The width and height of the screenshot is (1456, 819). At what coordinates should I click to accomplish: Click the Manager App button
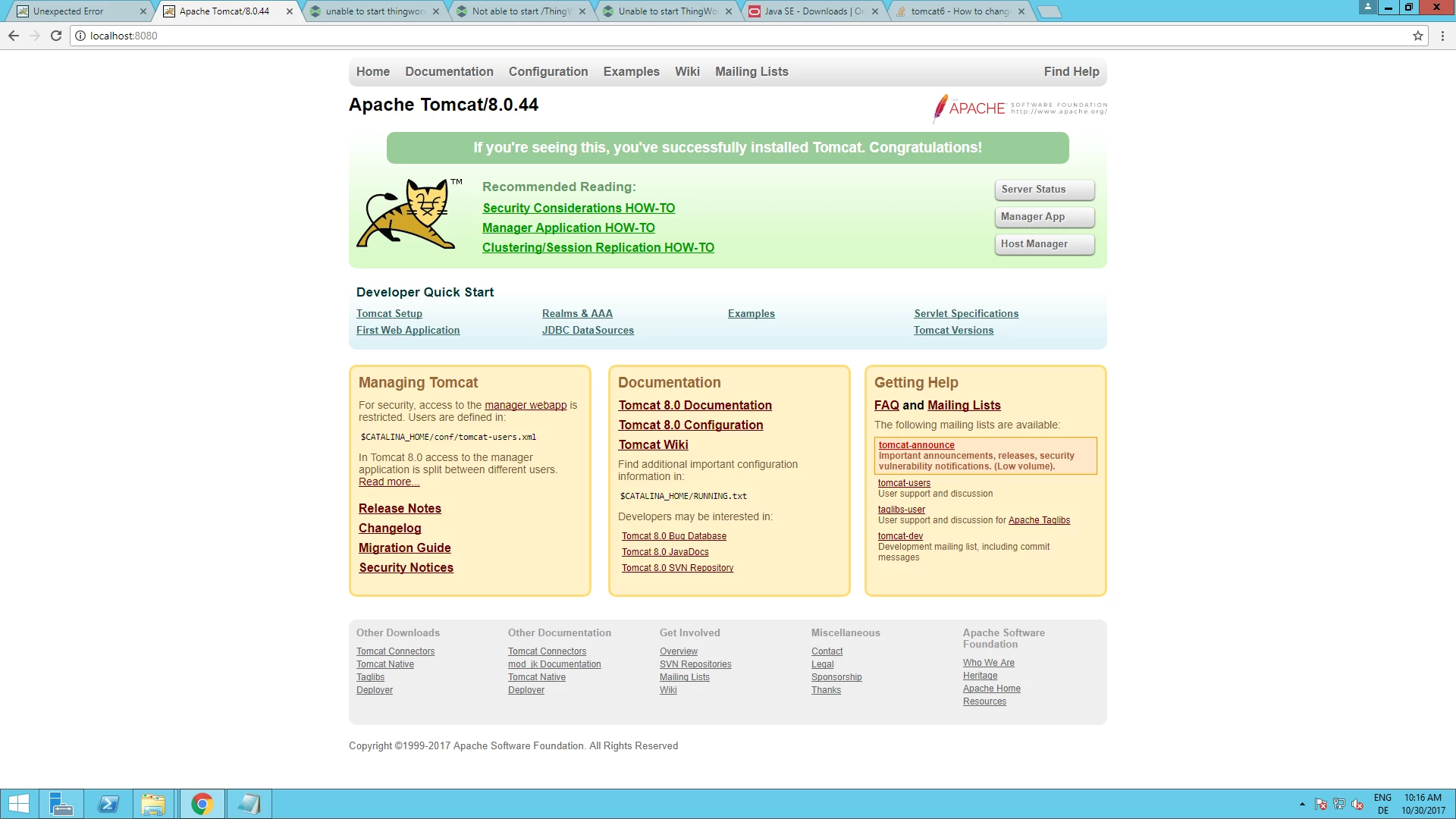tap(1044, 217)
